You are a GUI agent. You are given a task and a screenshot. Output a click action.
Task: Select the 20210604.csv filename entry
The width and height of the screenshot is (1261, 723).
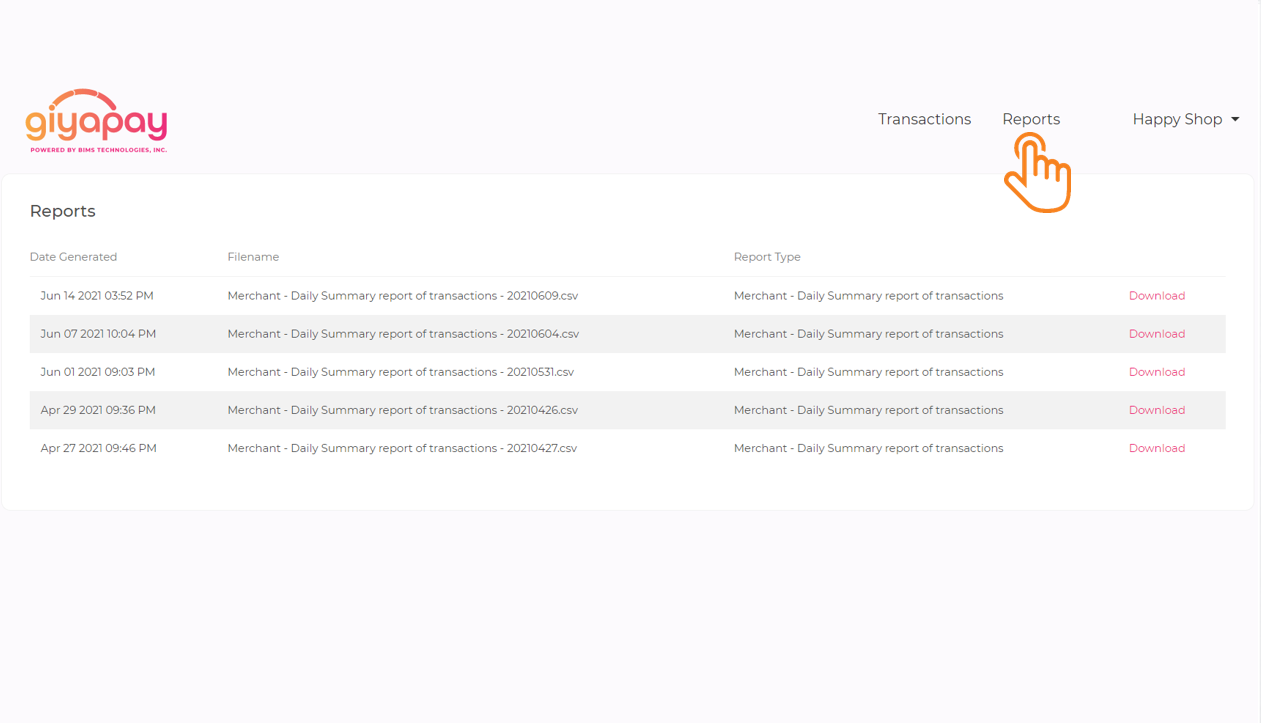click(402, 334)
